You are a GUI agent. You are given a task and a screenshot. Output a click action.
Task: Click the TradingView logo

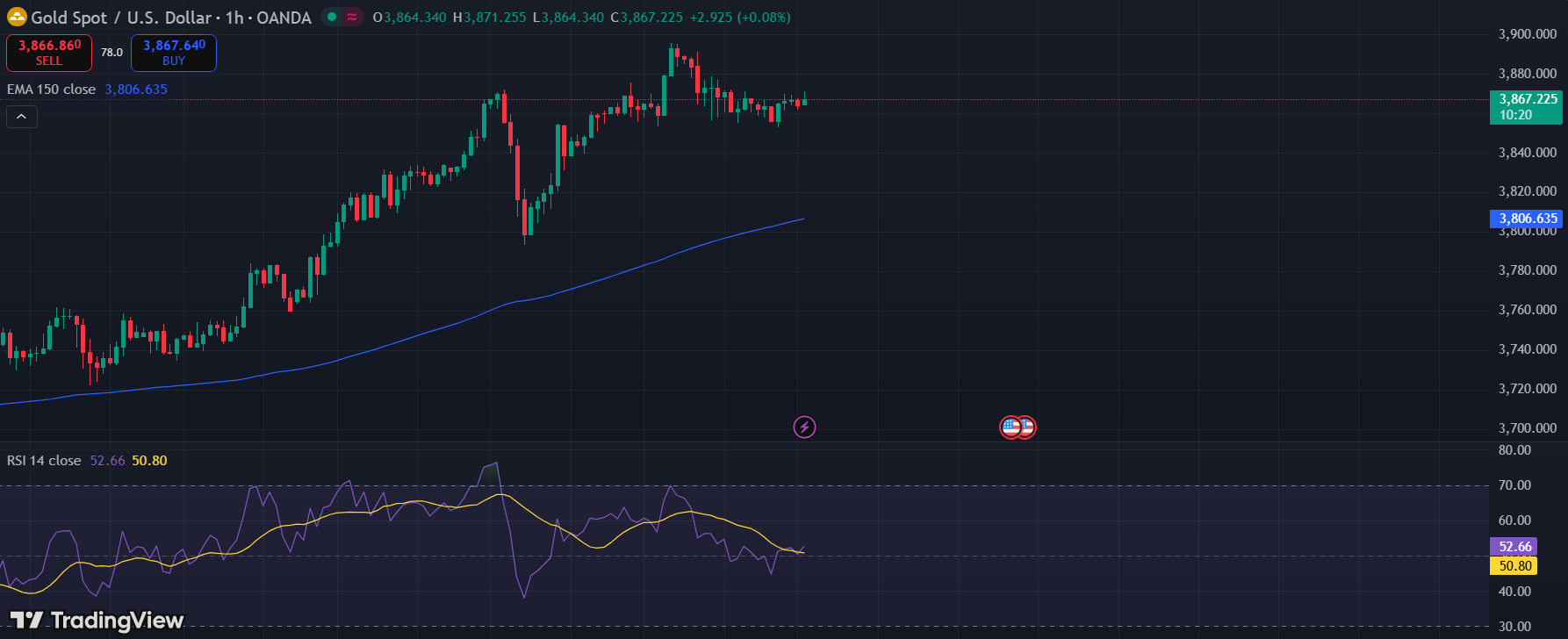point(97,621)
